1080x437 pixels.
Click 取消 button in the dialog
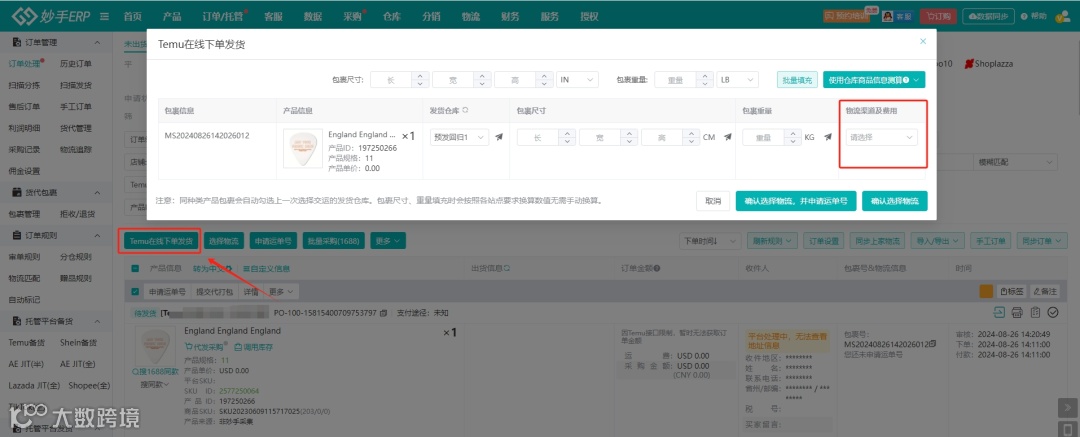click(713, 201)
